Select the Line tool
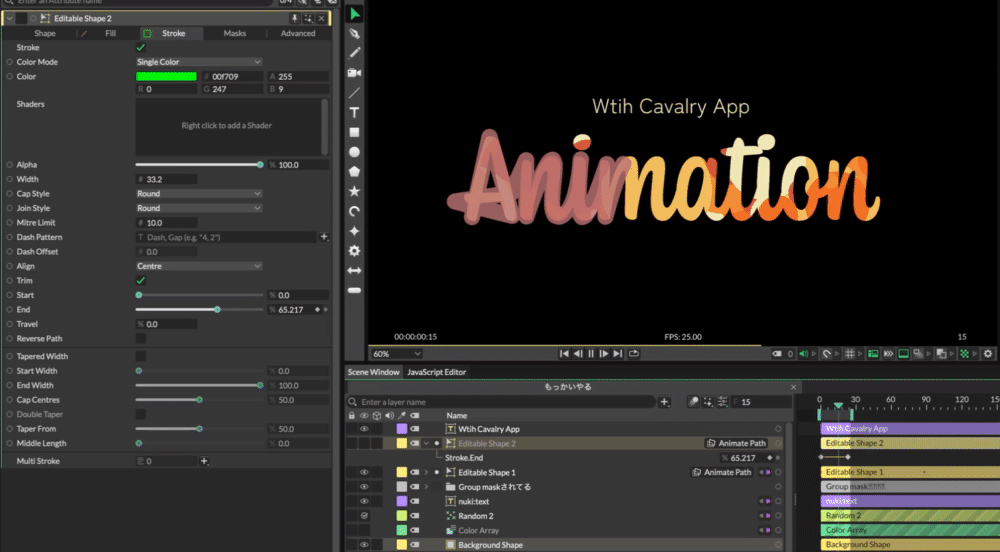 click(x=355, y=92)
